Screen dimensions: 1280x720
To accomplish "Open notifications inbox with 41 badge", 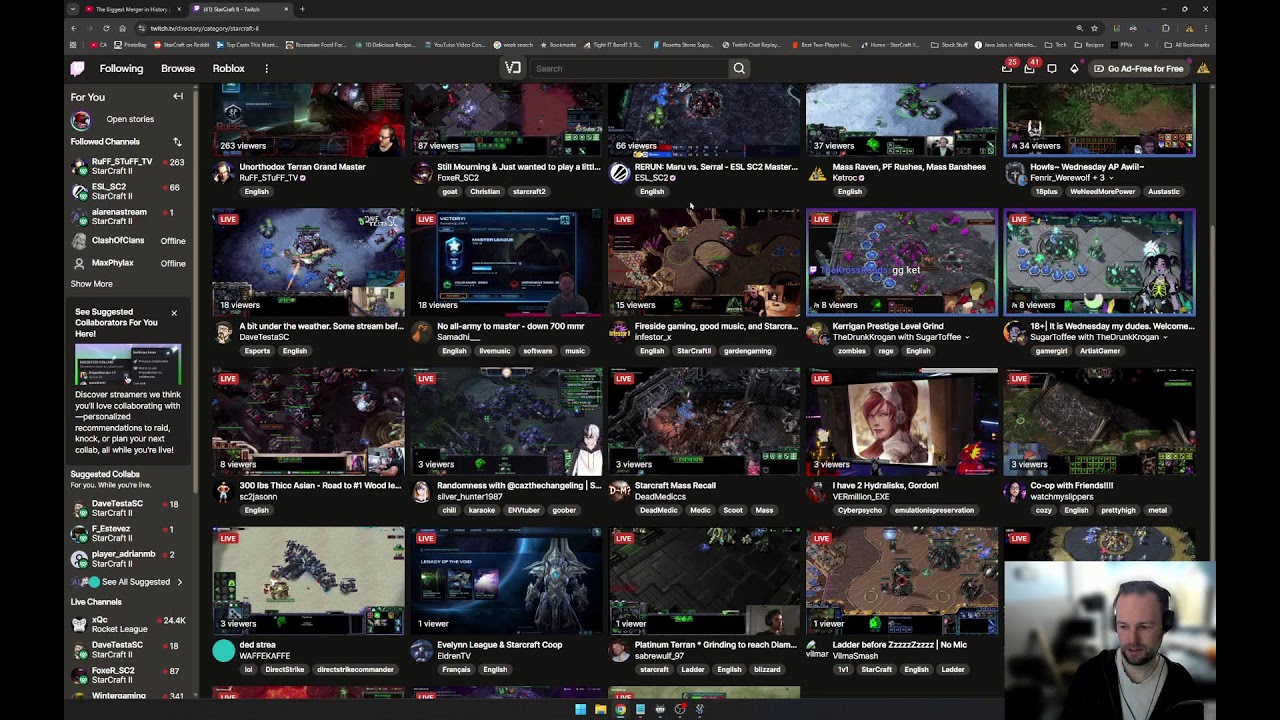I will point(1029,68).
